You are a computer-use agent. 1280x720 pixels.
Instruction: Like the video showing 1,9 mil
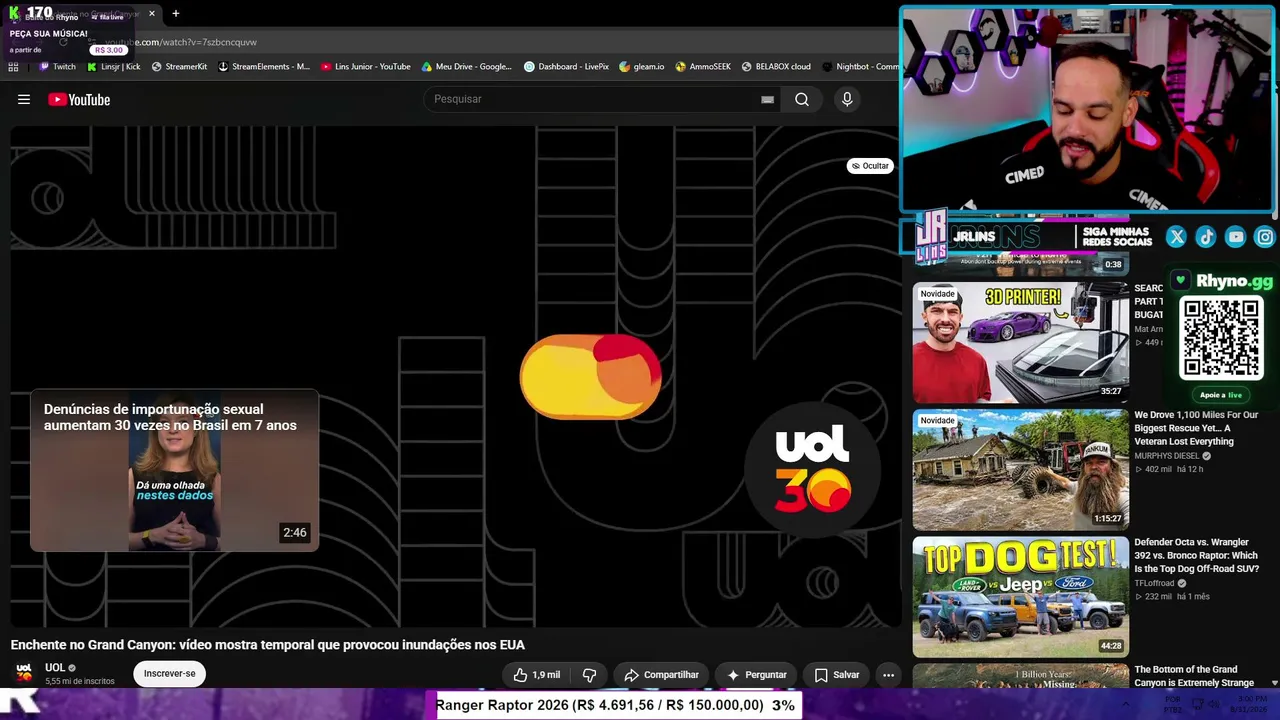tap(537, 675)
